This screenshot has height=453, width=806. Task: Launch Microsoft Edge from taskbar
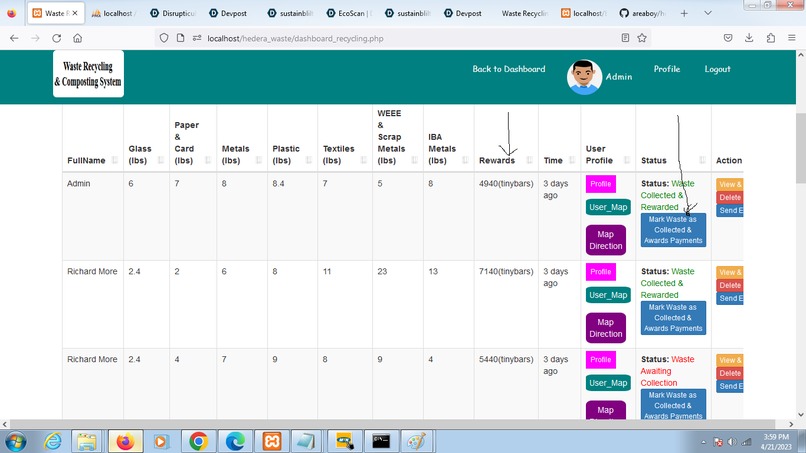[x=235, y=441]
